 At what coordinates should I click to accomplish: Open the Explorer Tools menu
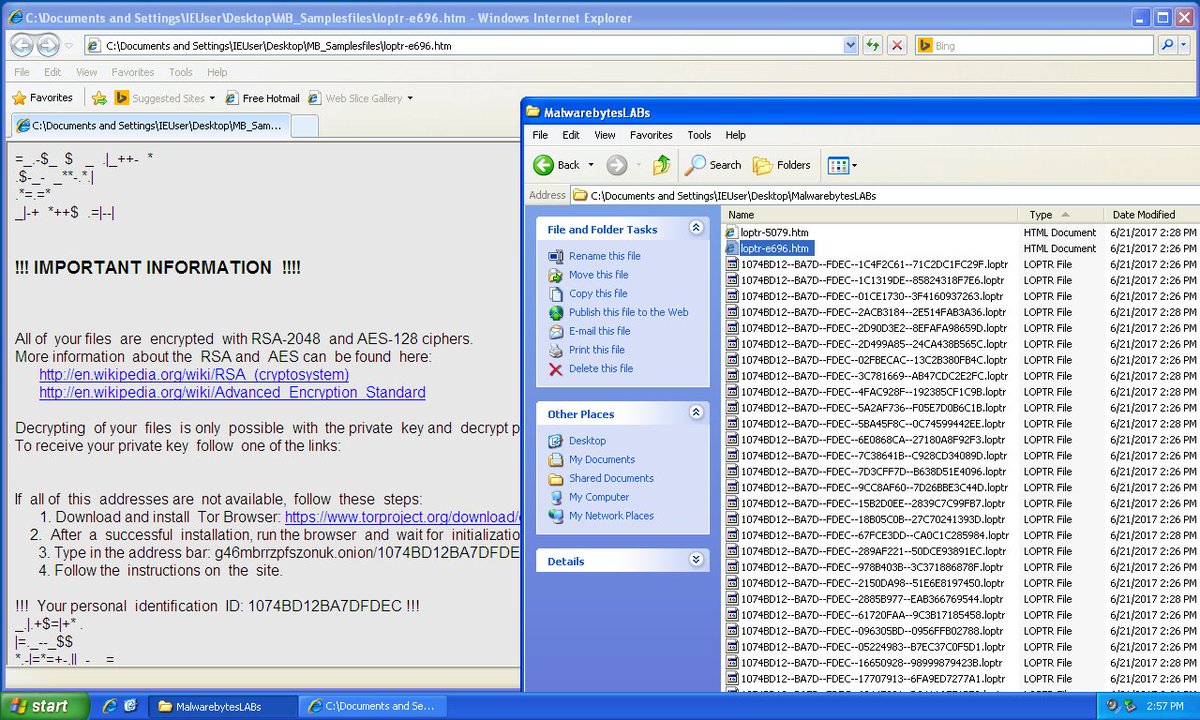699,135
